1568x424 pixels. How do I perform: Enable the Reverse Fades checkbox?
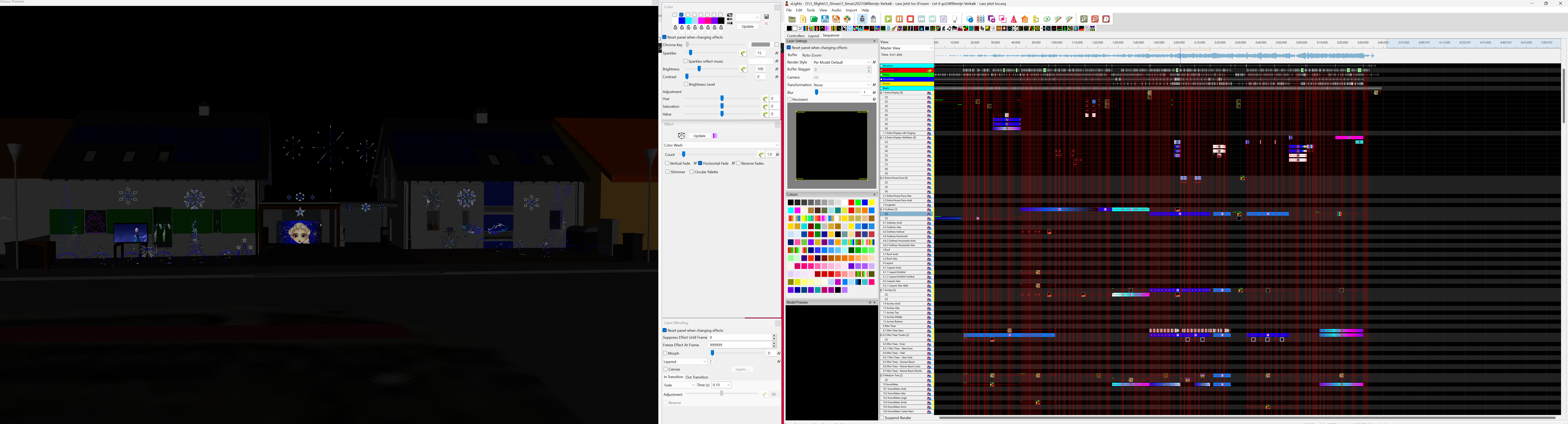click(738, 163)
